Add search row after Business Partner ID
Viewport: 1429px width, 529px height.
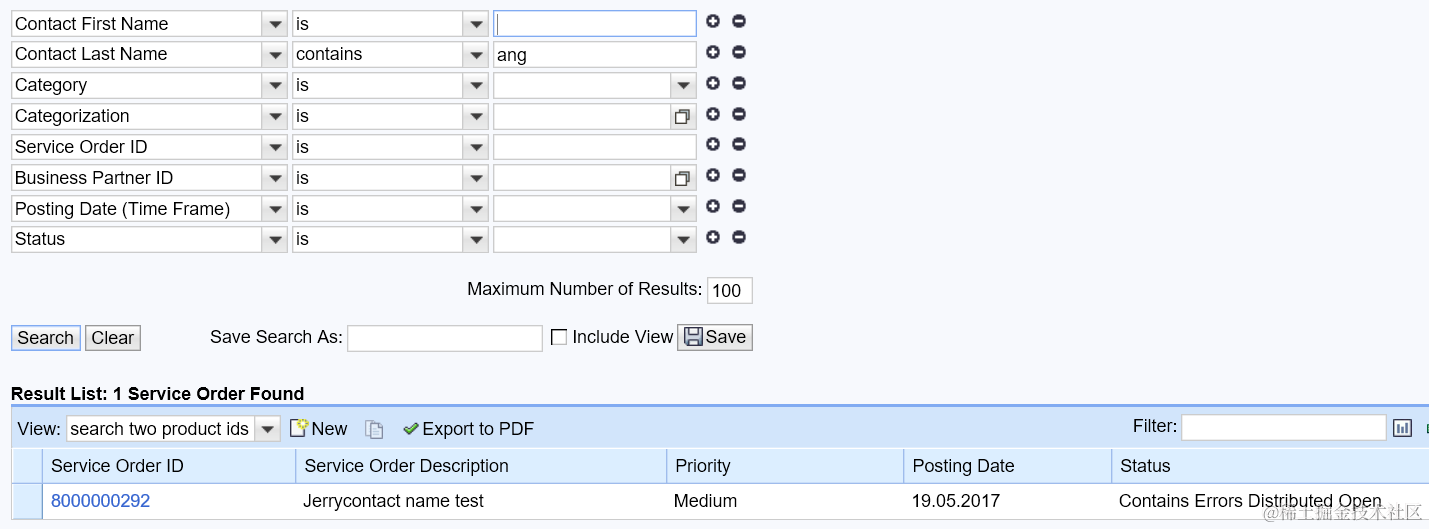pos(713,175)
